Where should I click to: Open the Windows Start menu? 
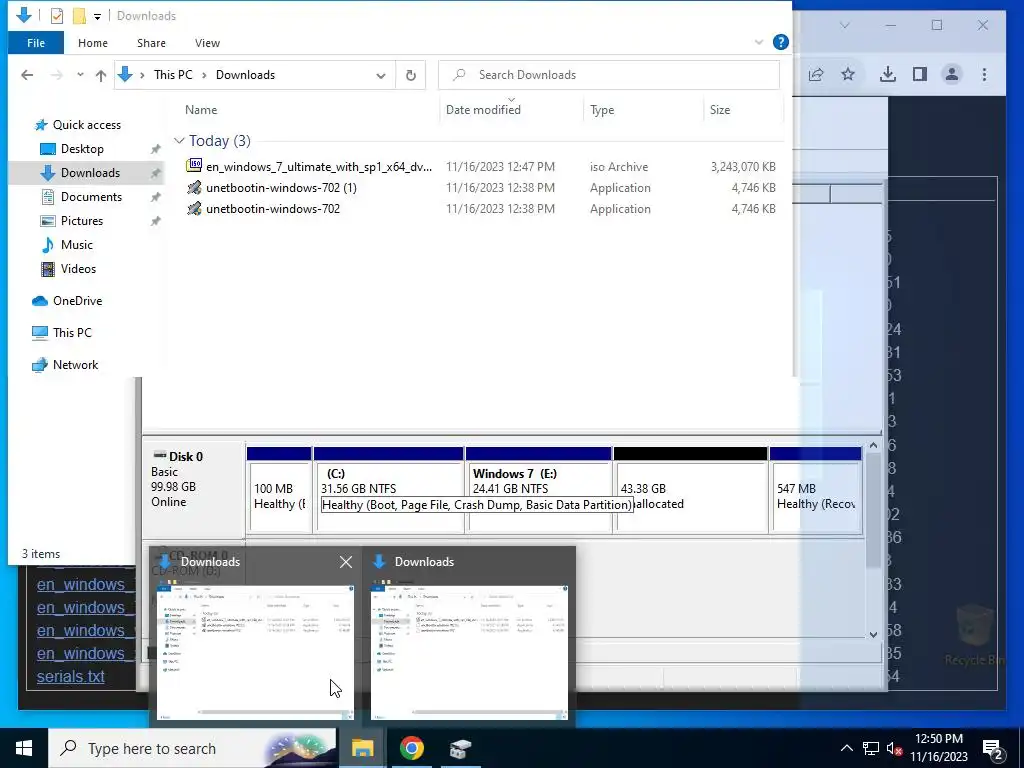tap(24, 748)
